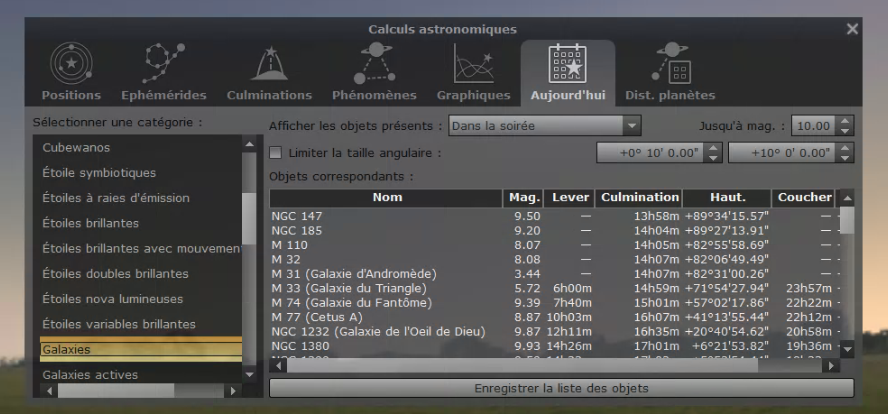Open the Phénomènes planet icon

pos(374,63)
